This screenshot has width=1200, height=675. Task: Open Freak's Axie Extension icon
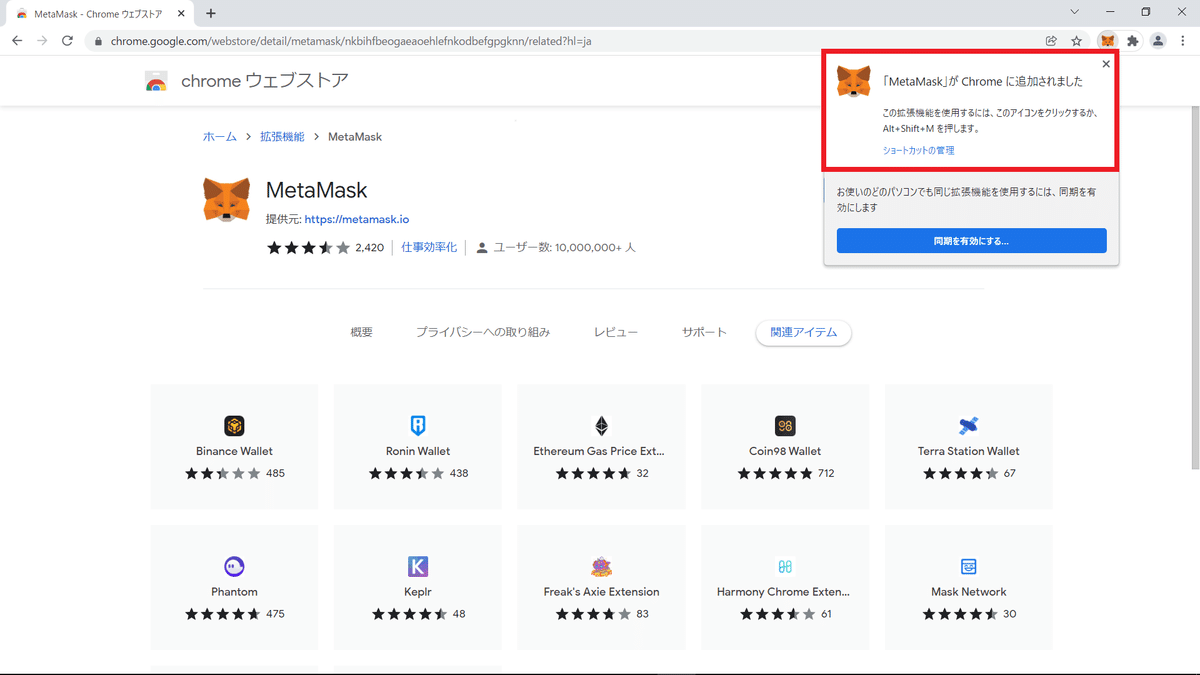tap(601, 567)
